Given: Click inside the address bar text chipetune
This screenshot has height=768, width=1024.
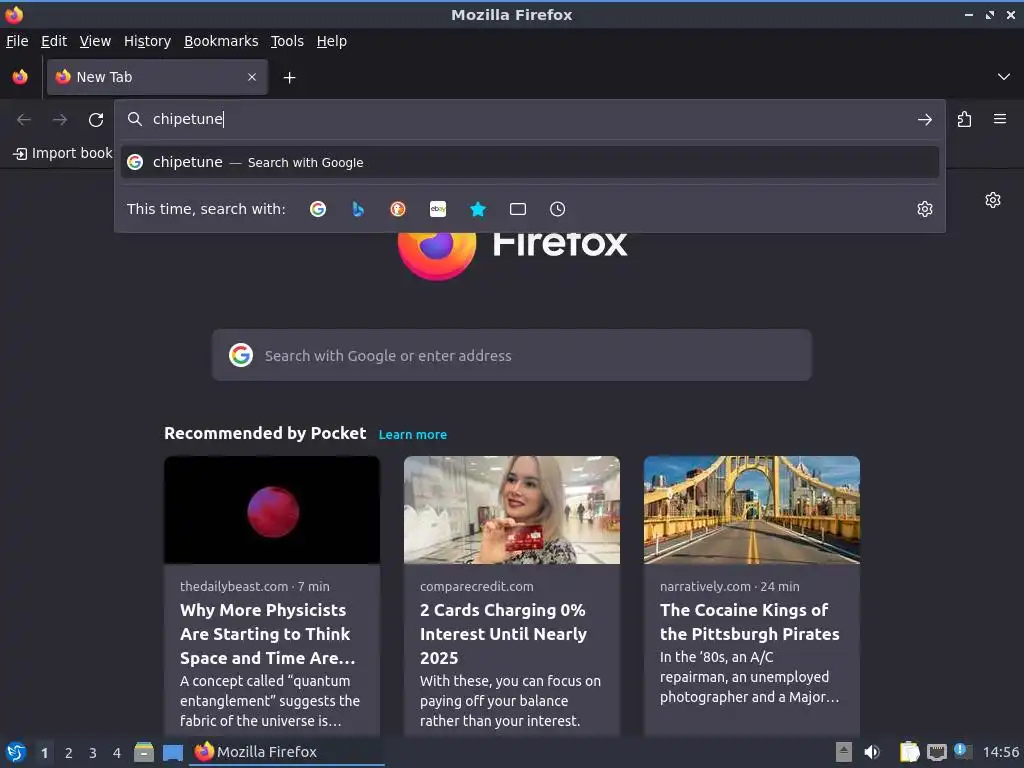Looking at the screenshot, I should [x=187, y=119].
